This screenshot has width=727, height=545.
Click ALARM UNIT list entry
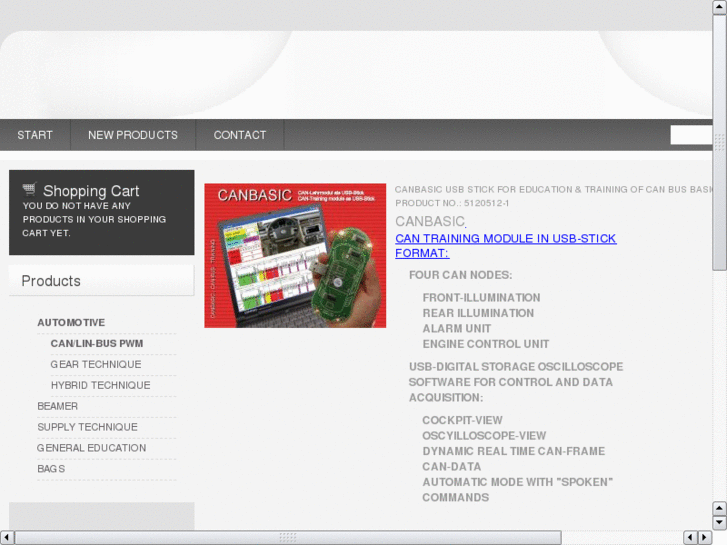(x=456, y=328)
